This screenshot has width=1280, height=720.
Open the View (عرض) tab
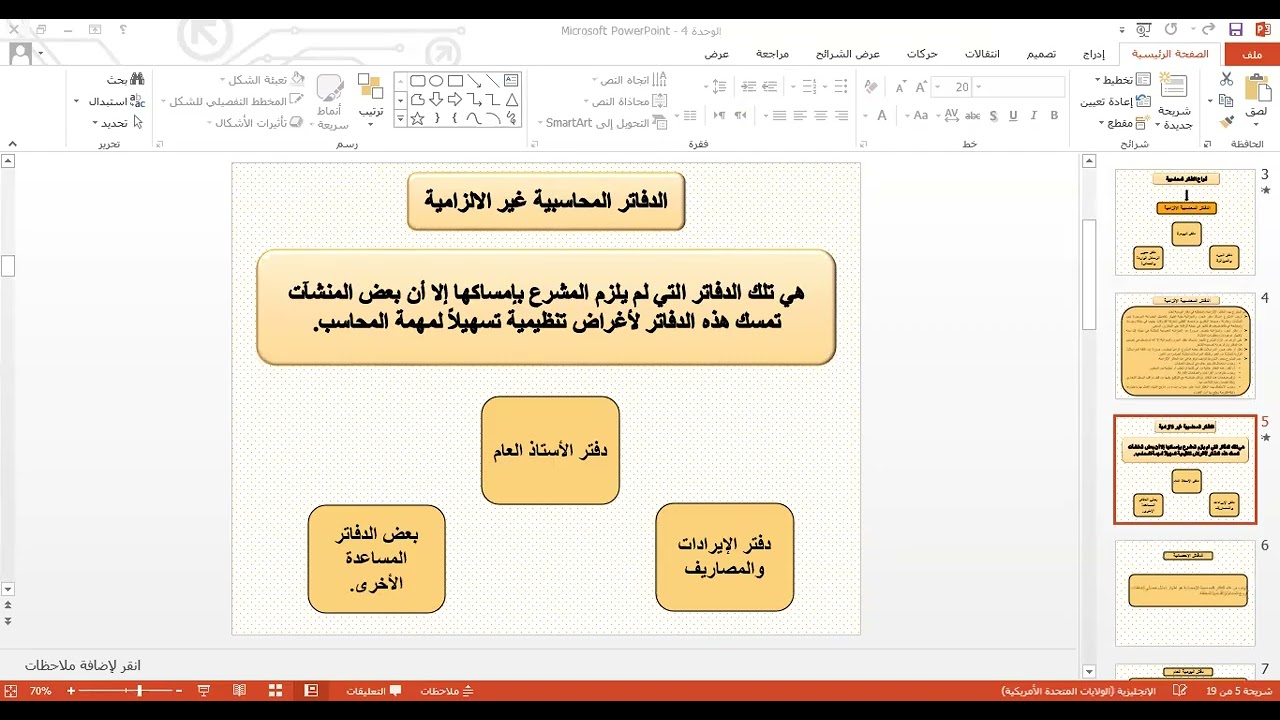tap(717, 54)
